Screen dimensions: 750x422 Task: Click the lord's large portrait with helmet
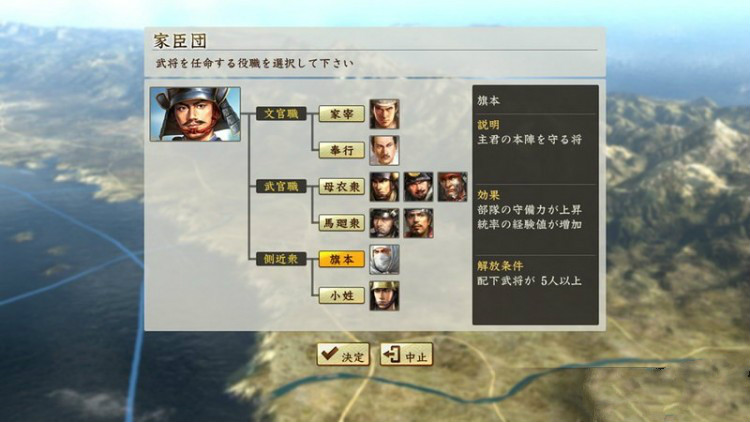pyautogui.click(x=195, y=114)
